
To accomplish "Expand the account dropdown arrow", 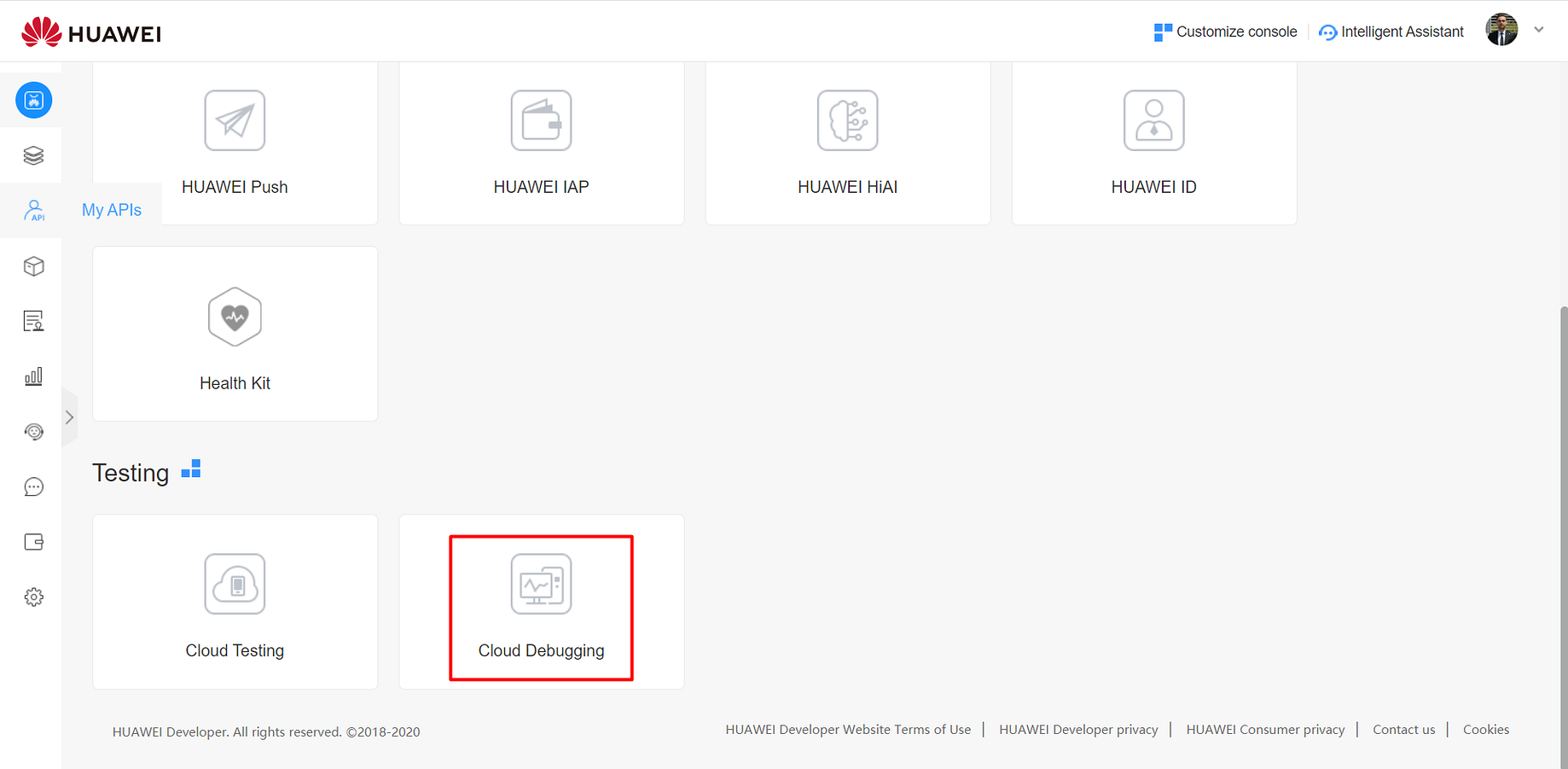I will point(1539,30).
